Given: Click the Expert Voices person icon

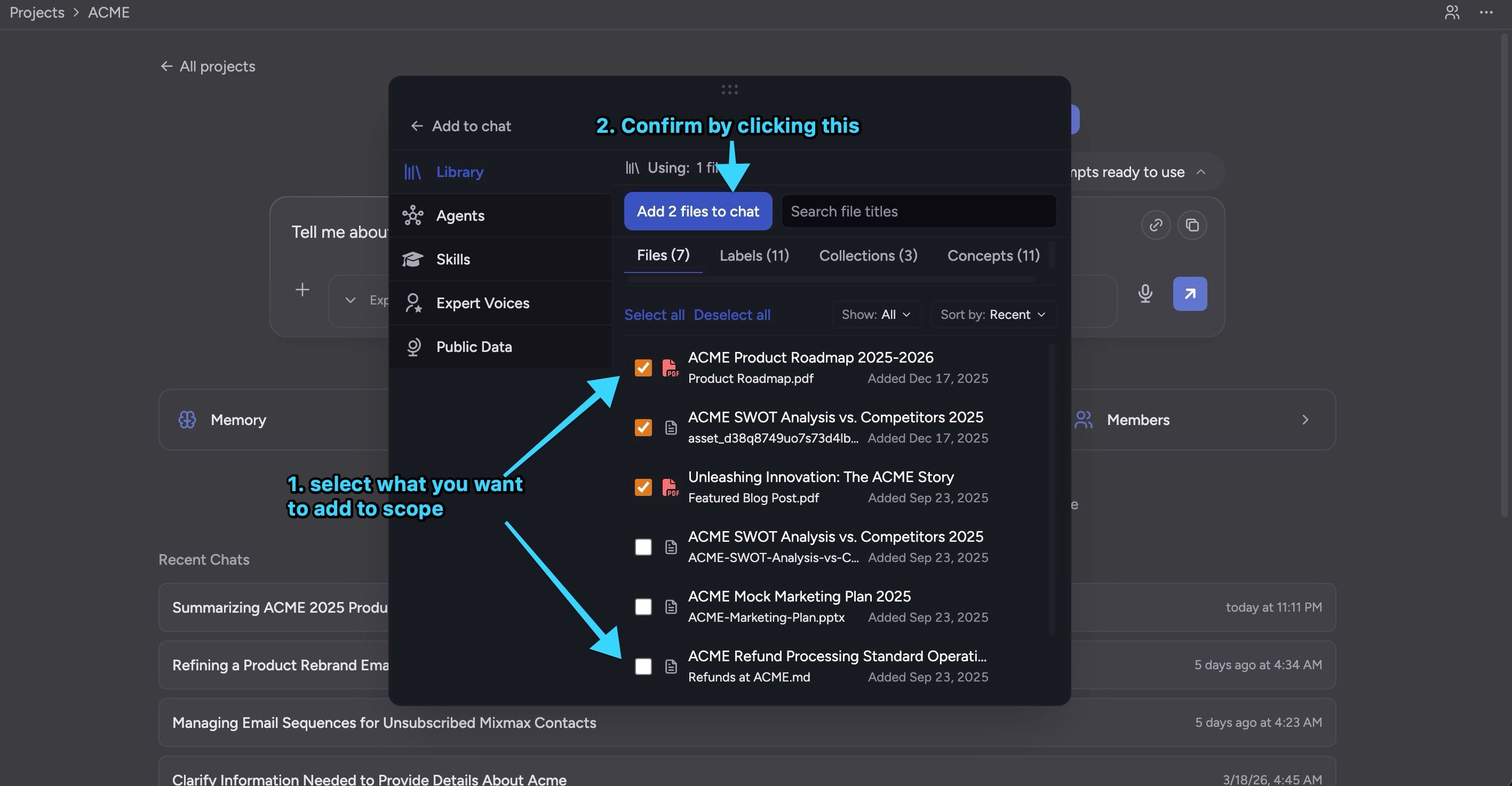Looking at the screenshot, I should pyautogui.click(x=413, y=303).
